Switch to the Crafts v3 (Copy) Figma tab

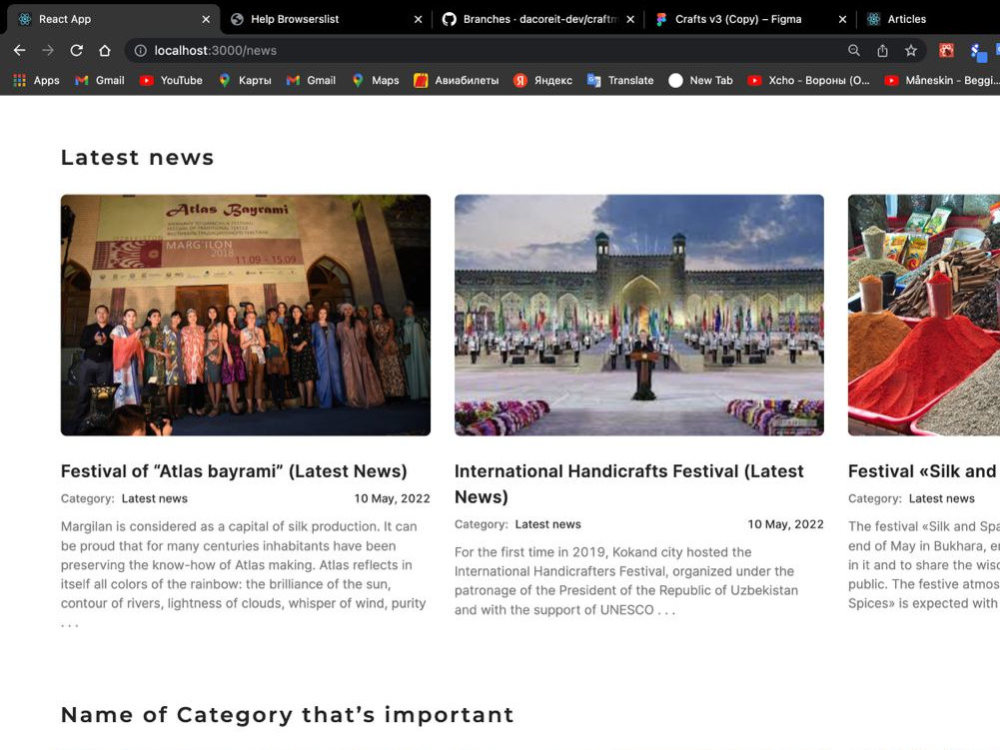pos(750,19)
